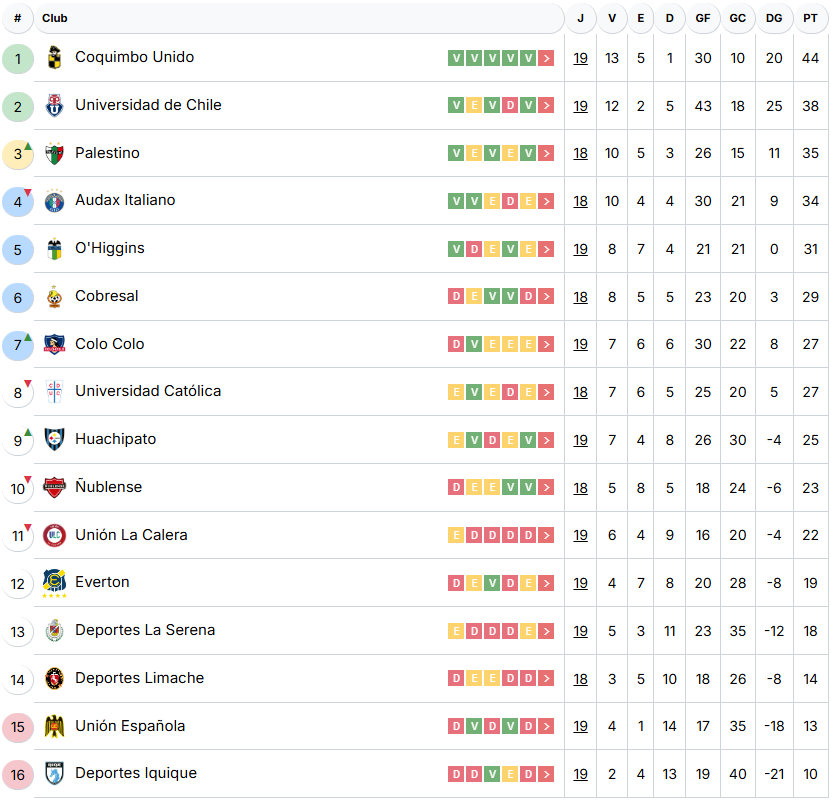The image size is (833, 802).
Task: Click the Palestino team badge
Action: (54, 154)
